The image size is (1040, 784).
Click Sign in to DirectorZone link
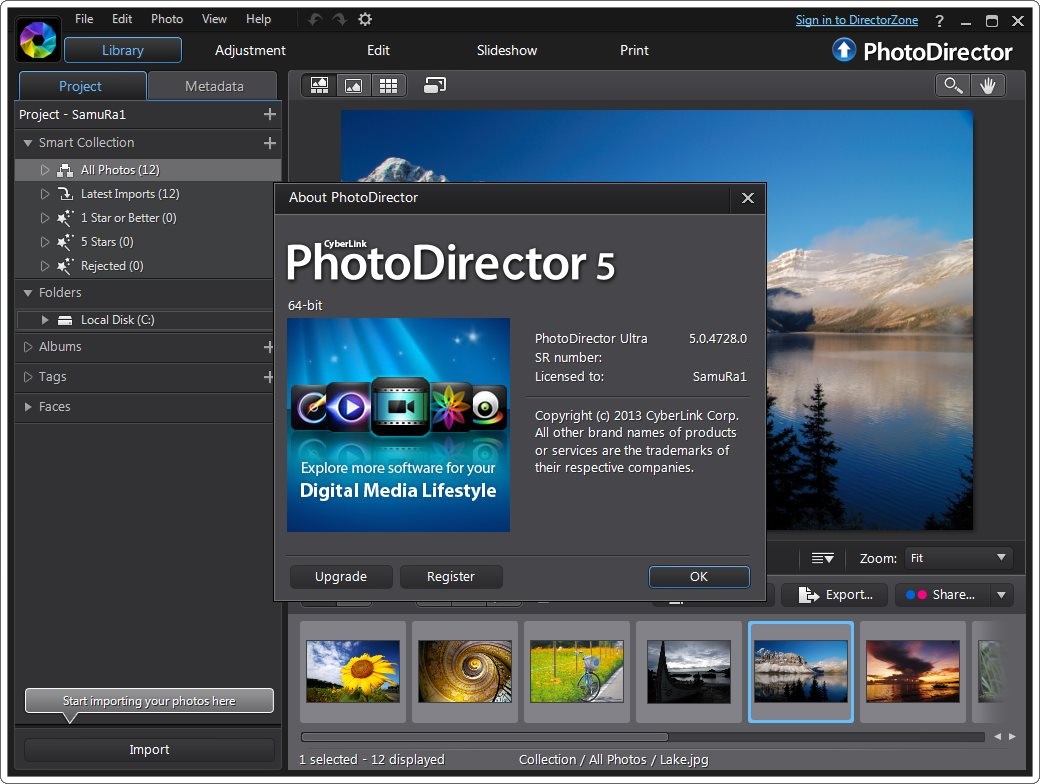856,20
